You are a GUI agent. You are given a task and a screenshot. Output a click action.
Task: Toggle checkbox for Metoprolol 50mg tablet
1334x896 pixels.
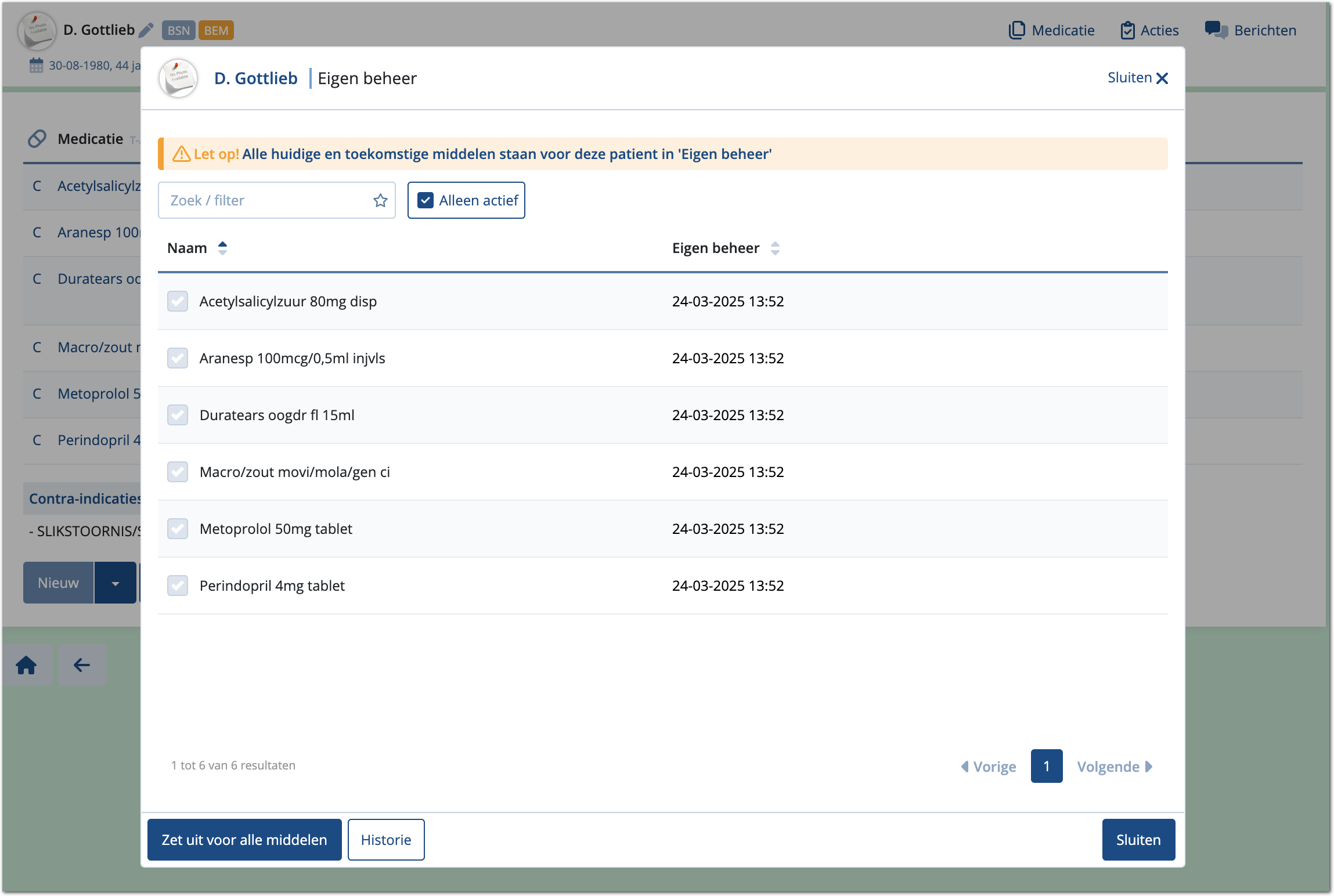(178, 529)
